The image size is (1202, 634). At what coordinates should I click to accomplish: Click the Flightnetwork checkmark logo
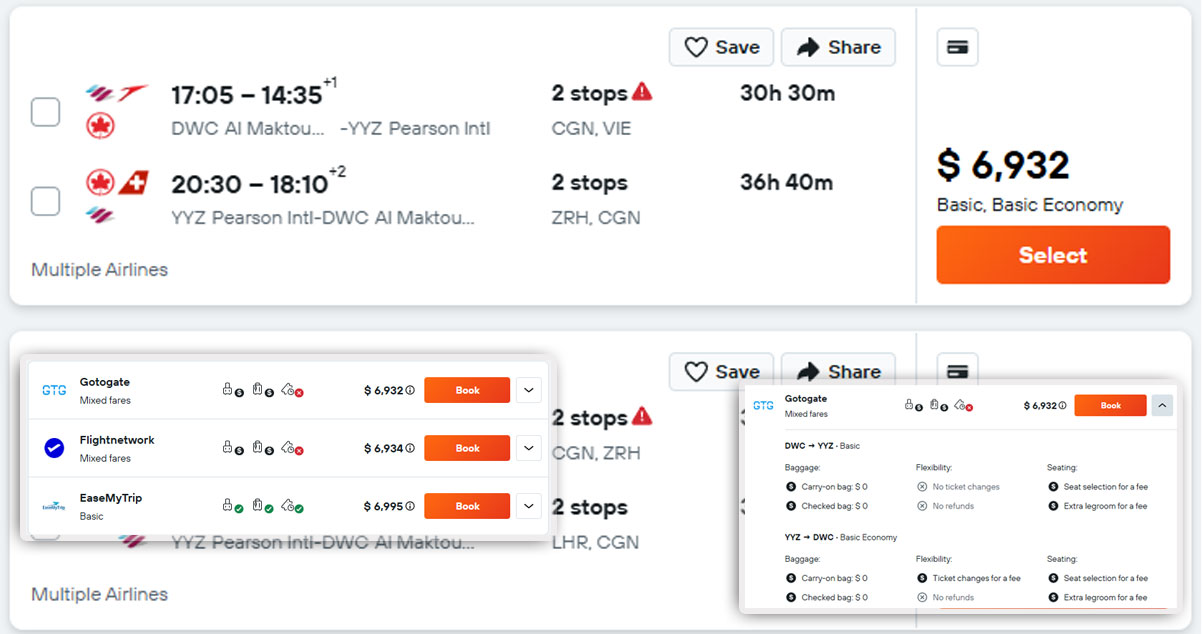click(x=54, y=449)
